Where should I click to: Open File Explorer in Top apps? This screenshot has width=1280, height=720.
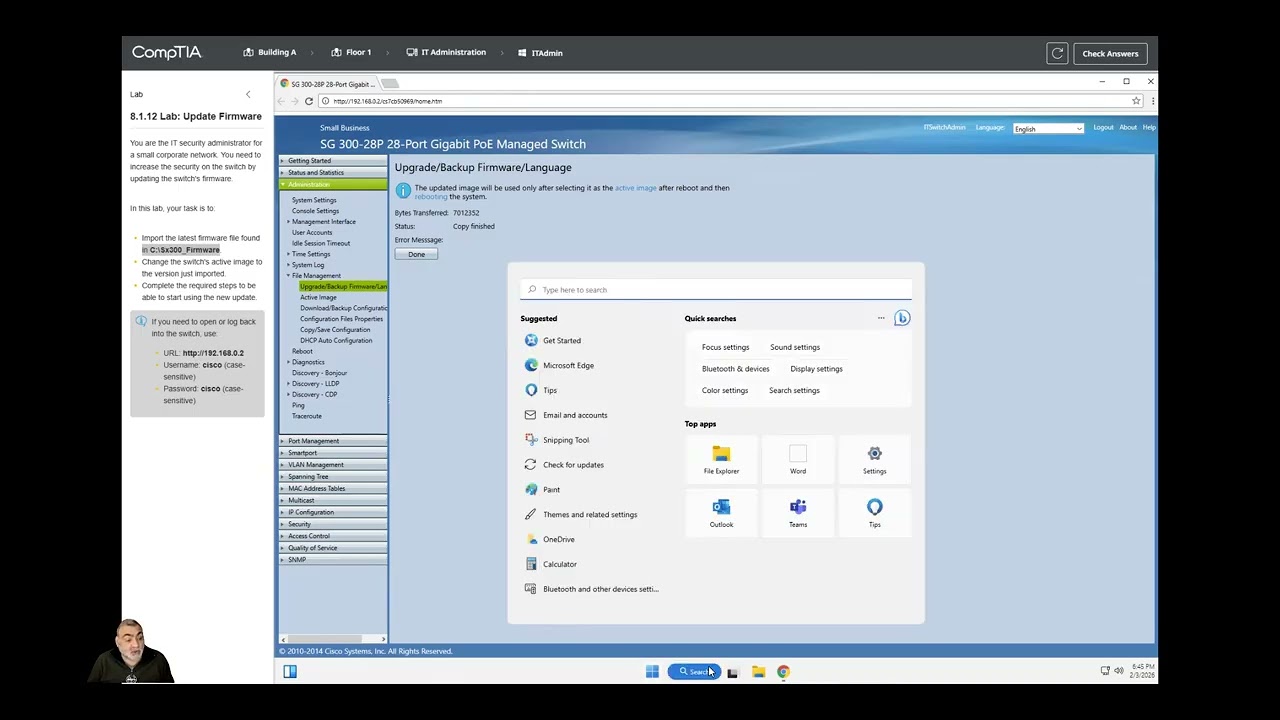tap(721, 460)
